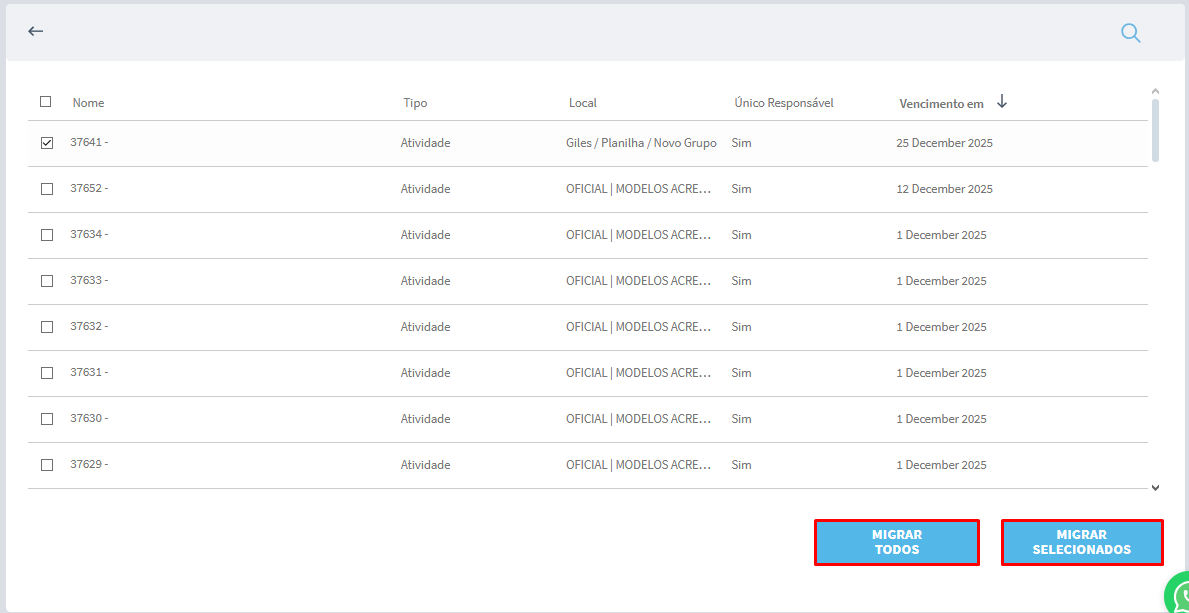Viewport: 1189px width, 613px height.
Task: Tick the checkbox for row 37629
Action: pyautogui.click(x=47, y=465)
